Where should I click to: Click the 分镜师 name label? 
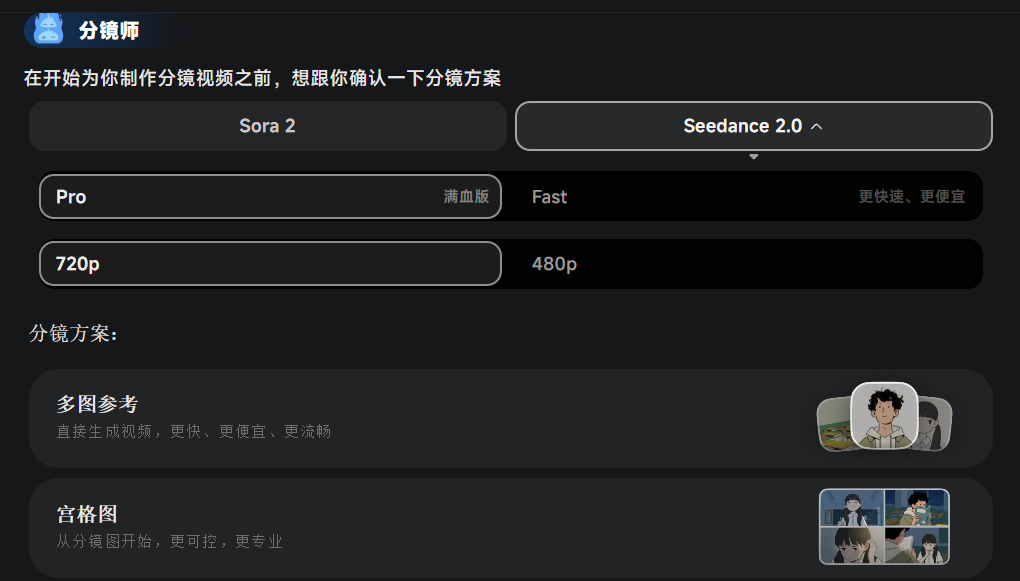[109, 31]
